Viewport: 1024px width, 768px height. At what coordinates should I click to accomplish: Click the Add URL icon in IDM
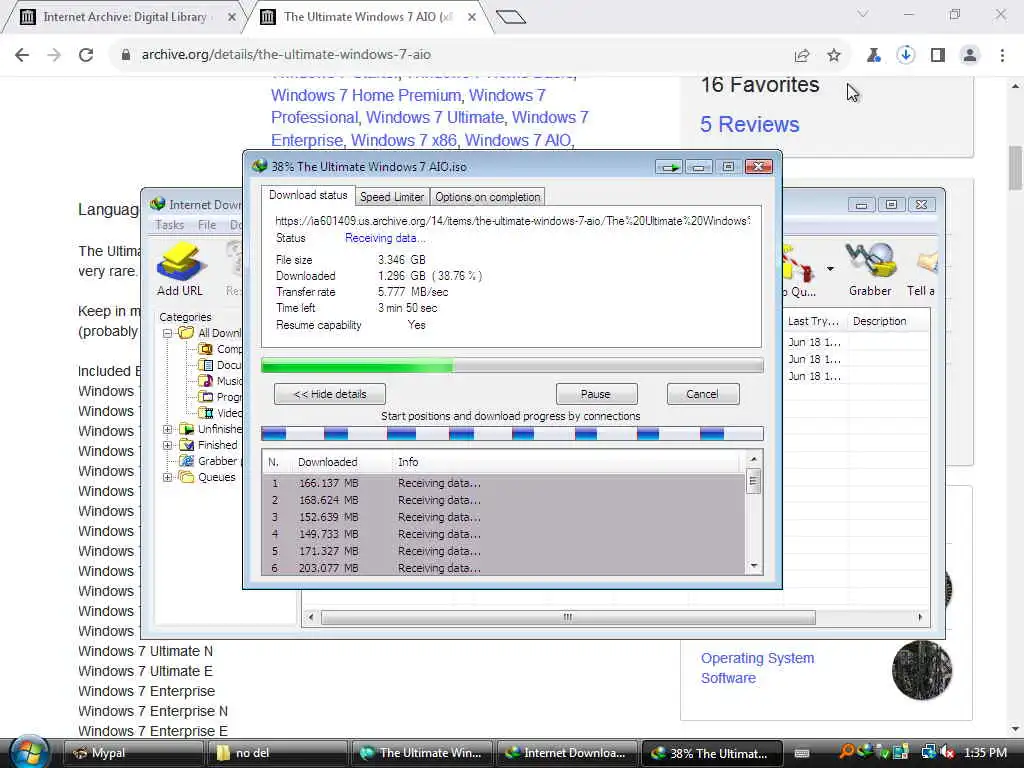click(x=180, y=268)
